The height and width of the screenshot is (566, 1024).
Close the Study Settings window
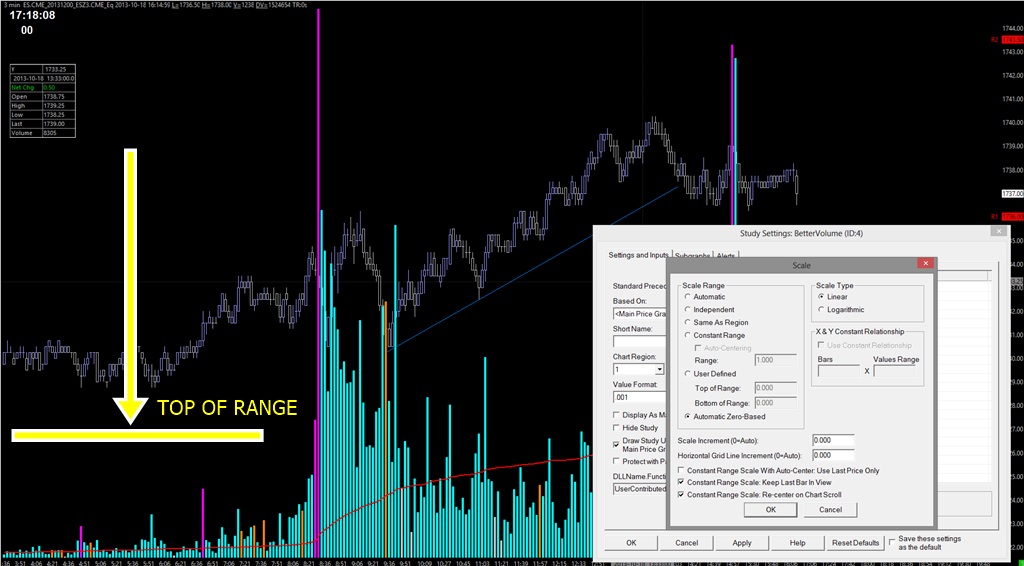tap(998, 232)
